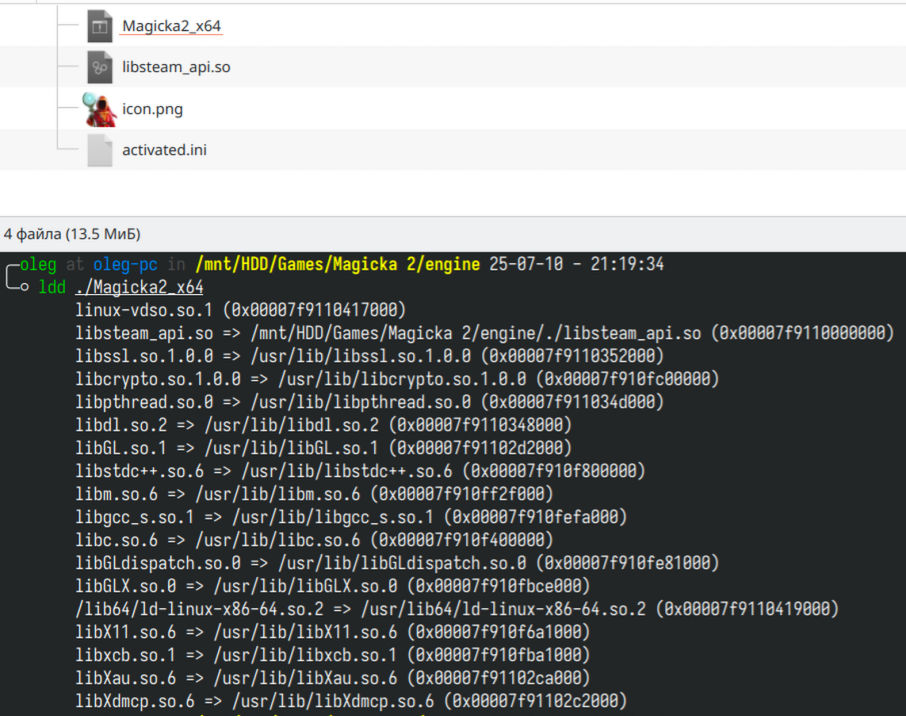Click the terminal line 'libm.so.6 =>'
Viewport: 906px width, 716px height.
(x=314, y=494)
